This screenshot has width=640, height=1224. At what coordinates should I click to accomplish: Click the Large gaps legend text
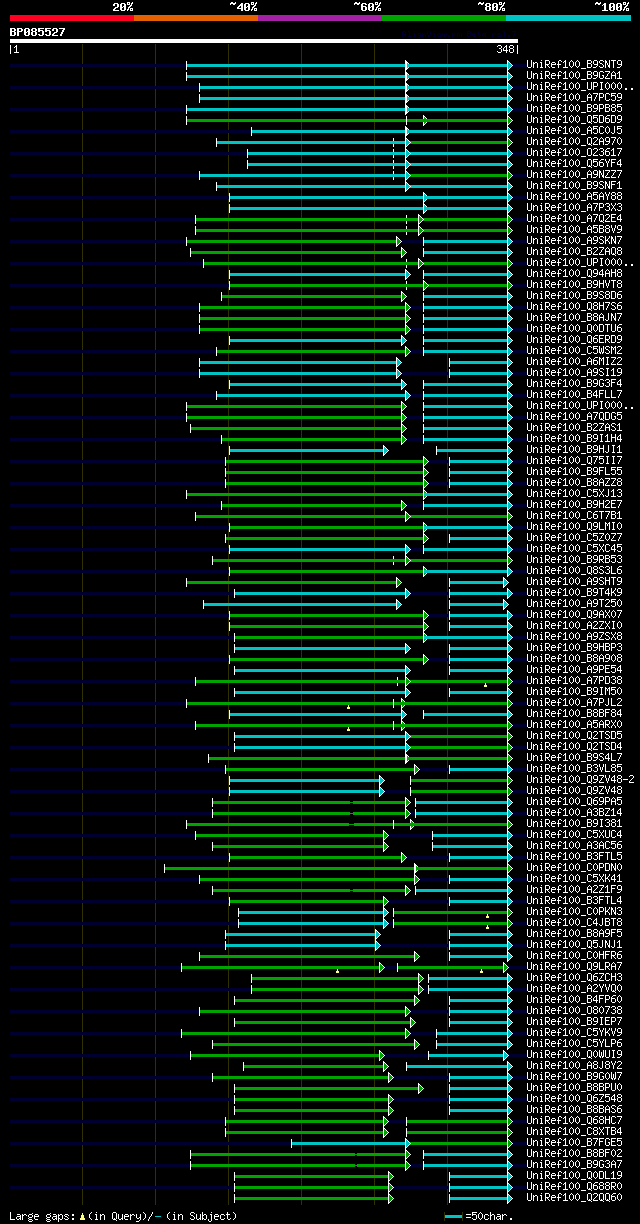tap(123, 1216)
